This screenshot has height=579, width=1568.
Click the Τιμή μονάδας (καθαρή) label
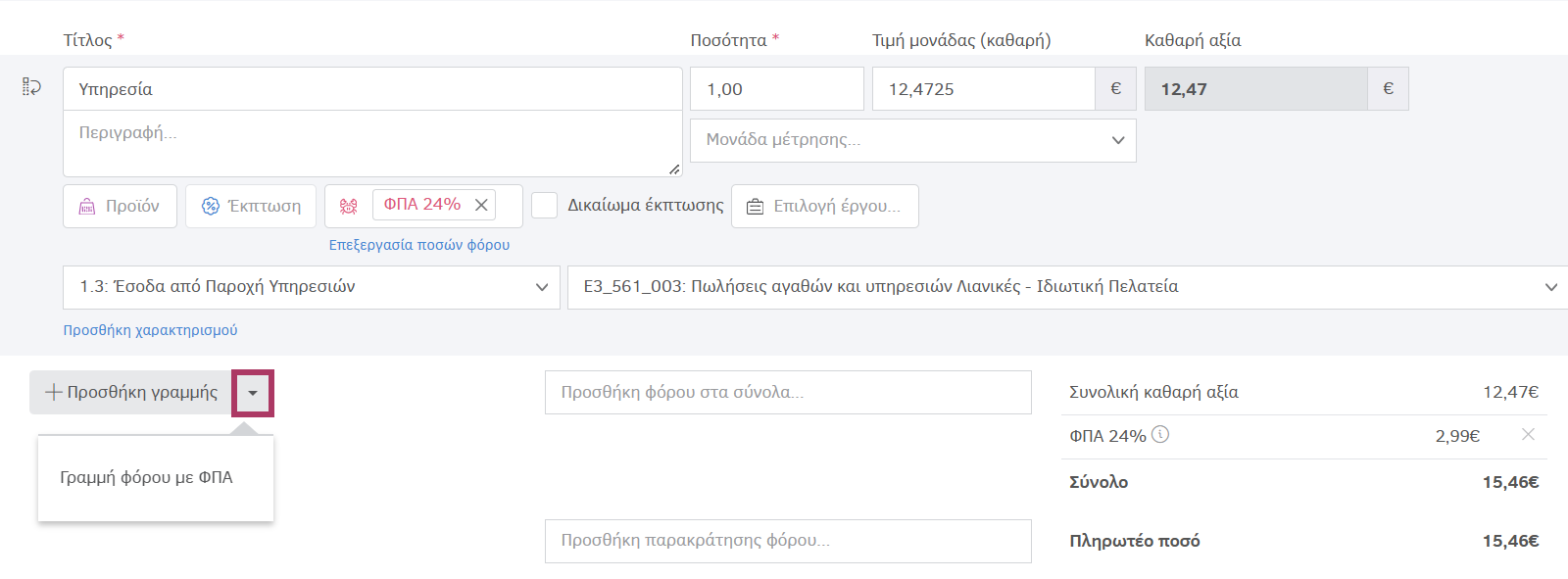tap(961, 40)
